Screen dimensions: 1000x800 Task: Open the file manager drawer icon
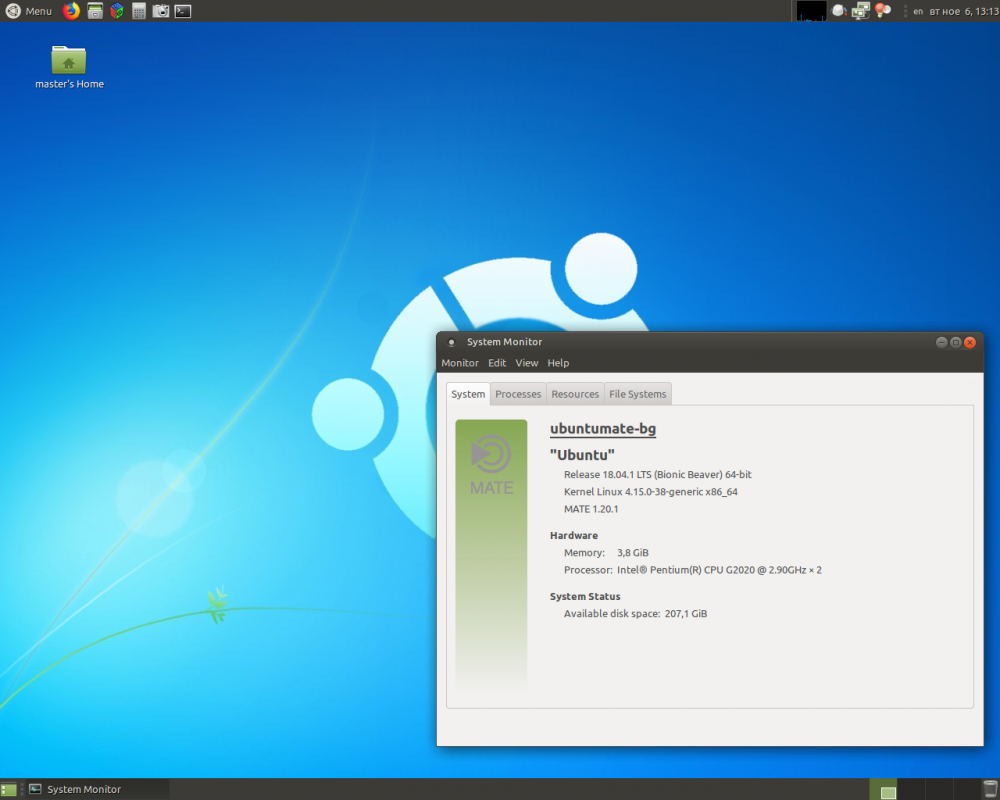click(x=95, y=11)
